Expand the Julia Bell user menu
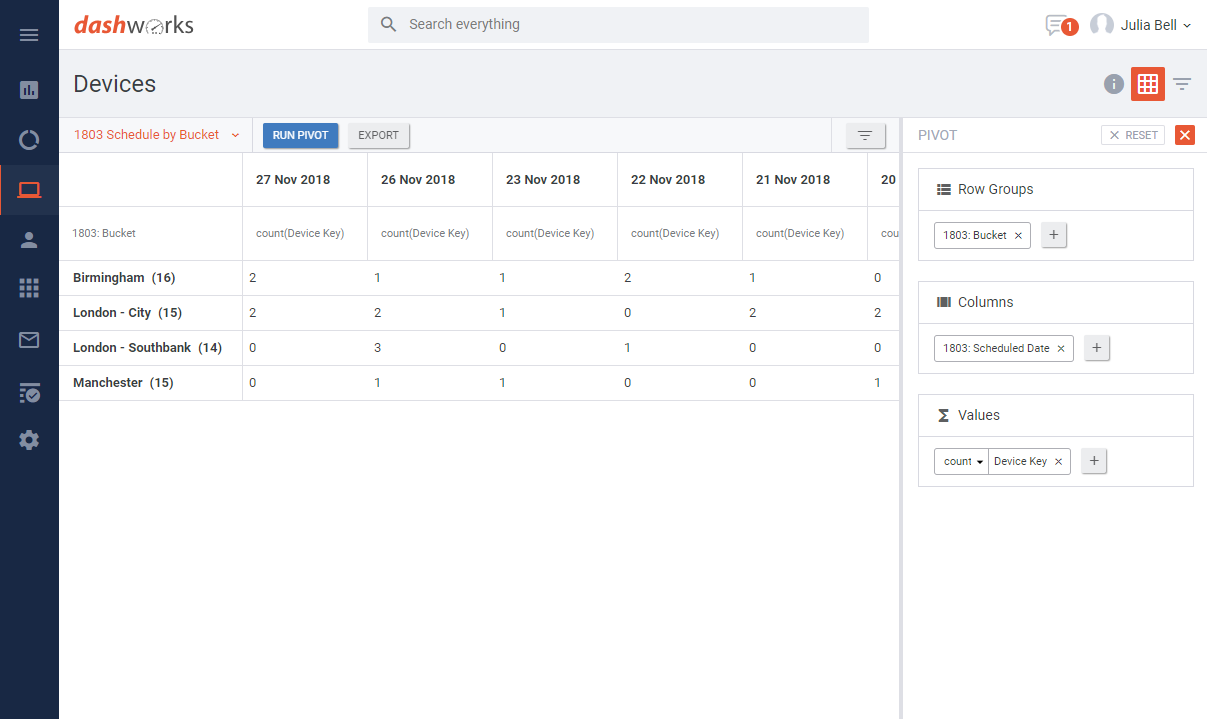 1156,25
